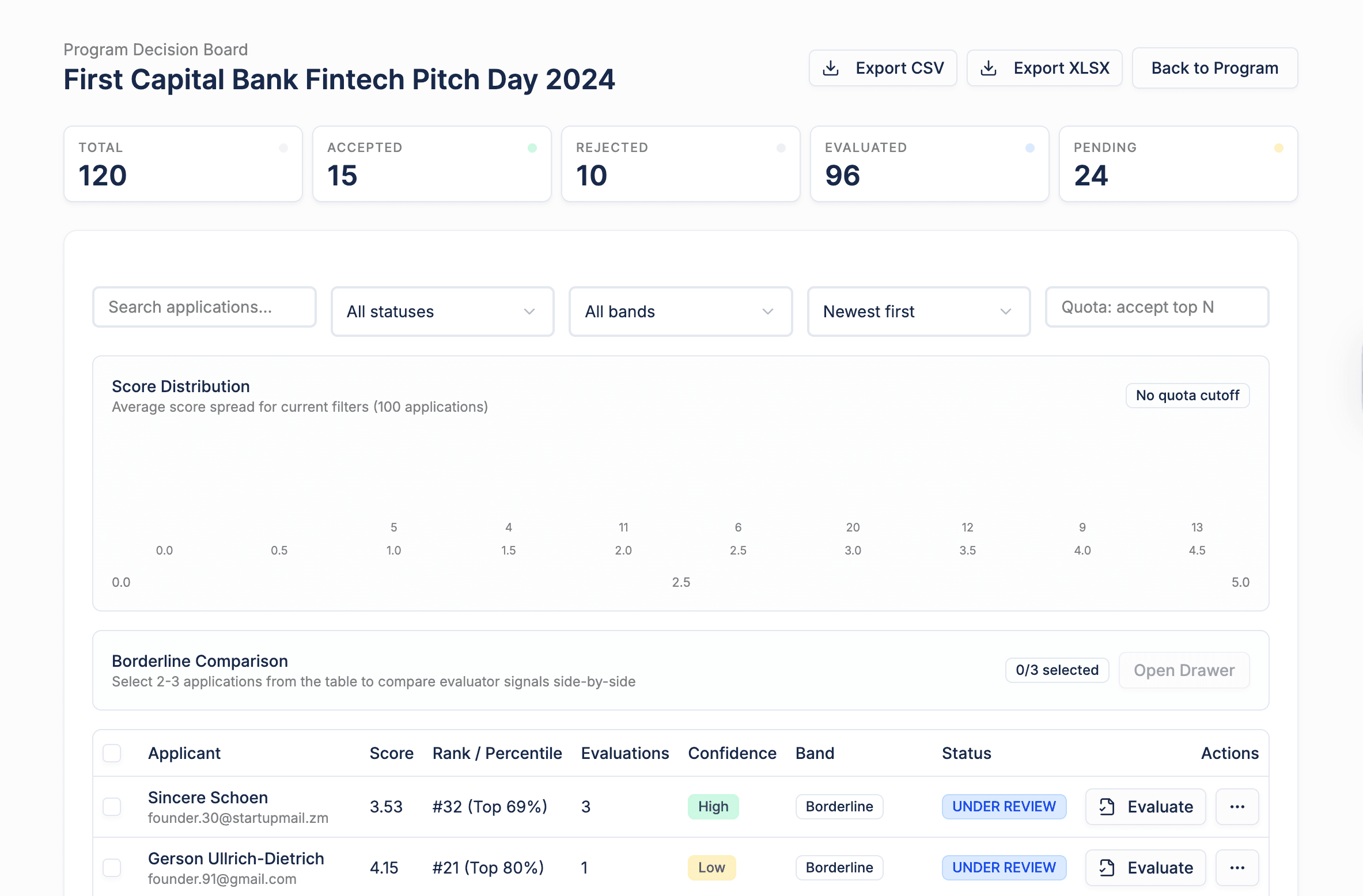Screen dimensions: 1363x896
Task: Open more actions for Sincere Schoen's row
Action: (x=1237, y=806)
